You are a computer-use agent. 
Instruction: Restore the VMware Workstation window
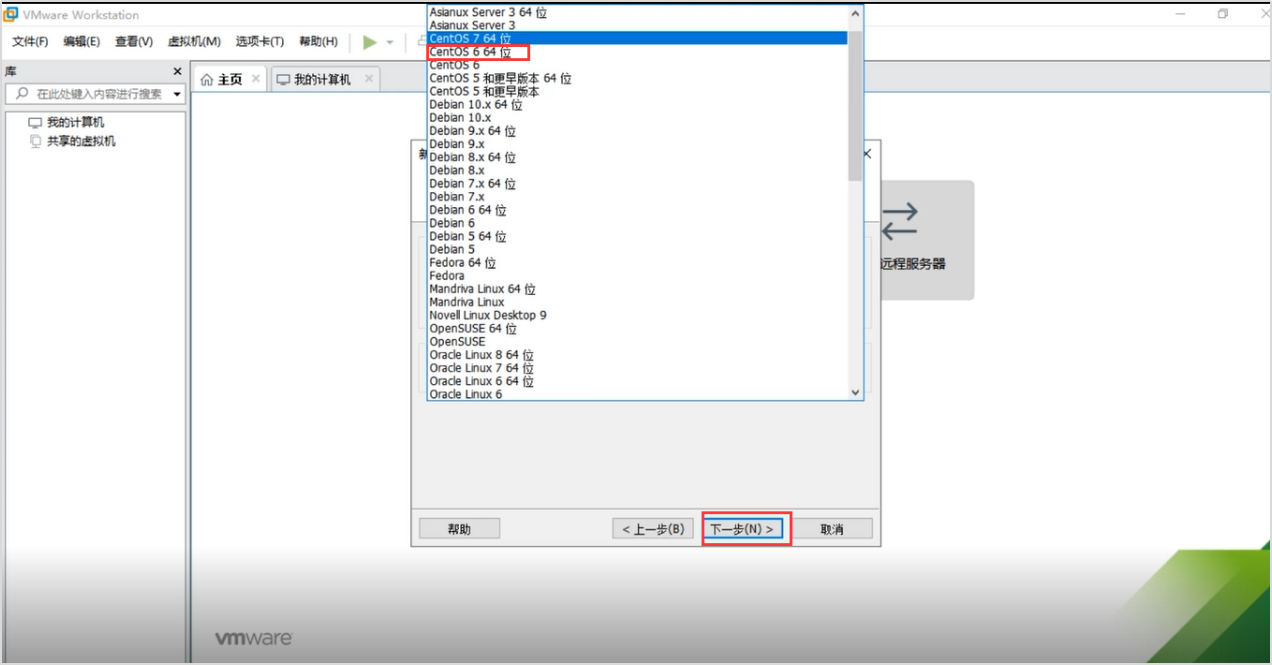click(x=1222, y=14)
